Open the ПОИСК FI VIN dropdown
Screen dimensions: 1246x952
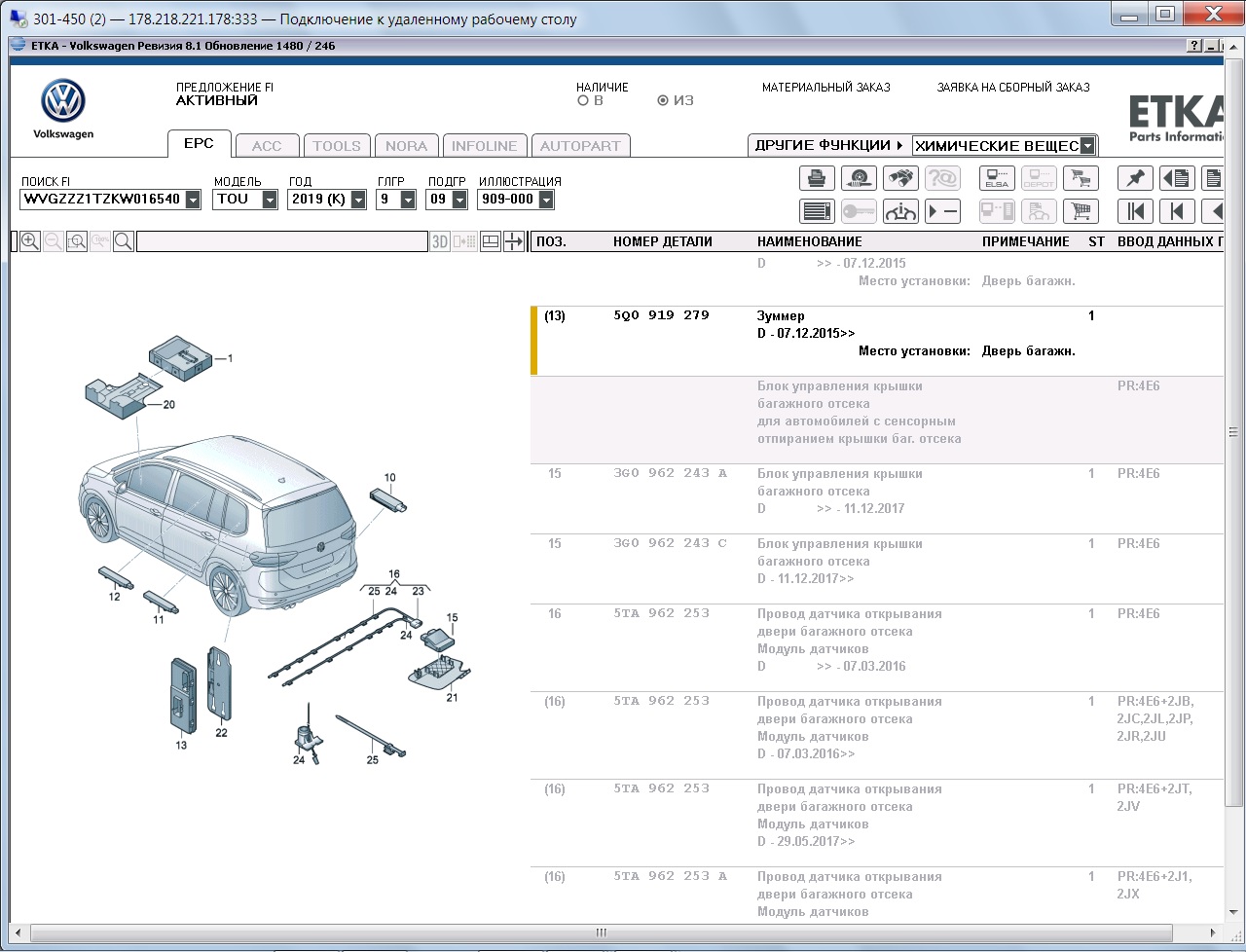point(193,200)
